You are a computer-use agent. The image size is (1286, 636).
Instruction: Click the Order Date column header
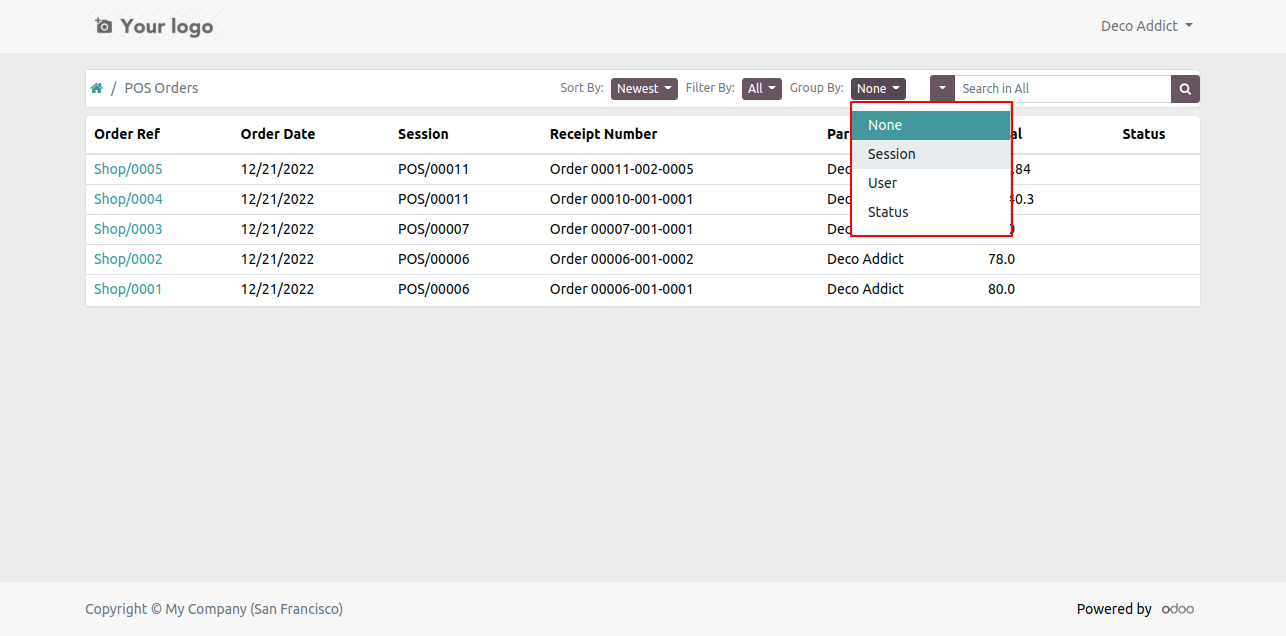278,134
